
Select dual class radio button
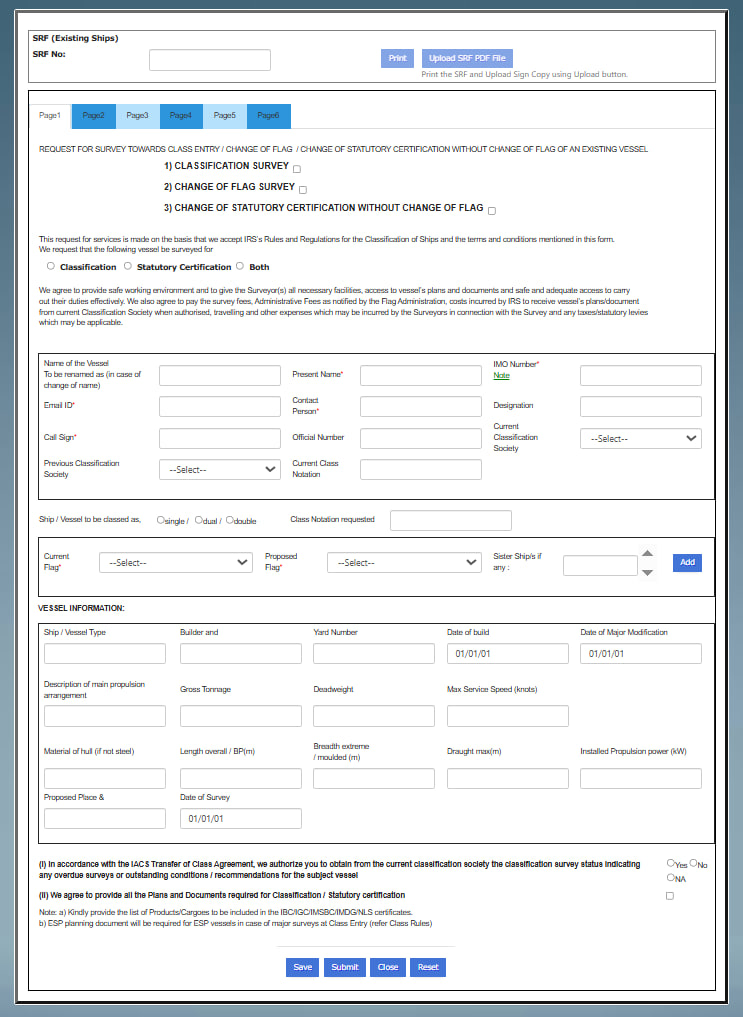tap(200, 520)
